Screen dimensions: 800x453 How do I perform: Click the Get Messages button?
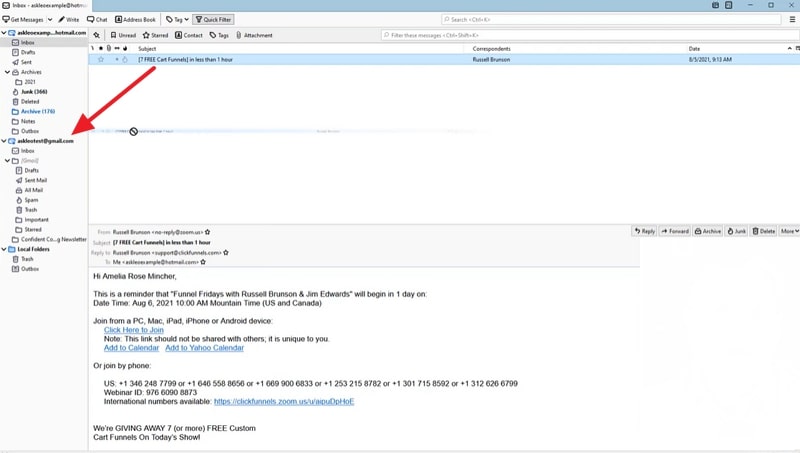tap(23, 19)
